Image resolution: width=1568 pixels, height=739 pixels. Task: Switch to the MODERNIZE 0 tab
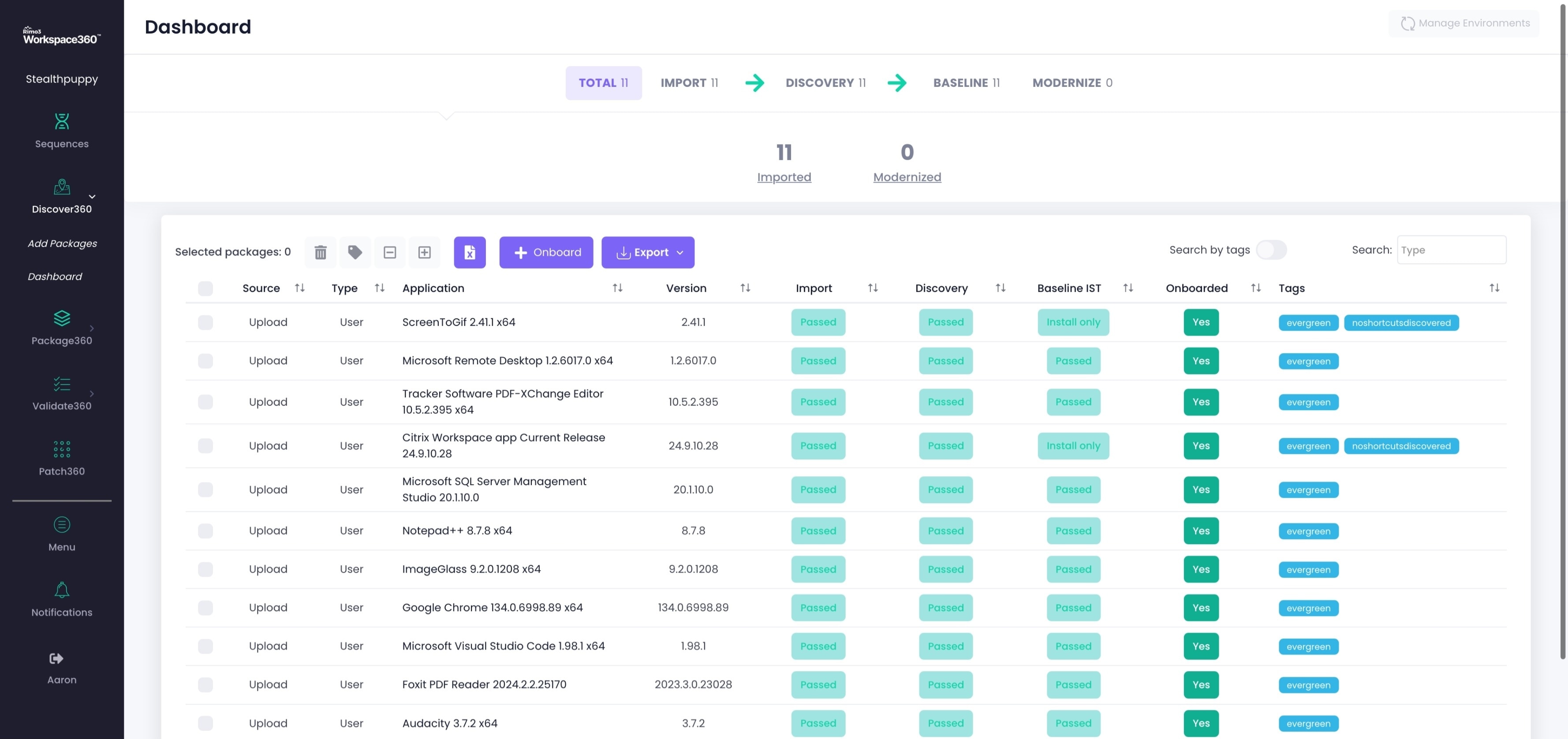tap(1072, 83)
